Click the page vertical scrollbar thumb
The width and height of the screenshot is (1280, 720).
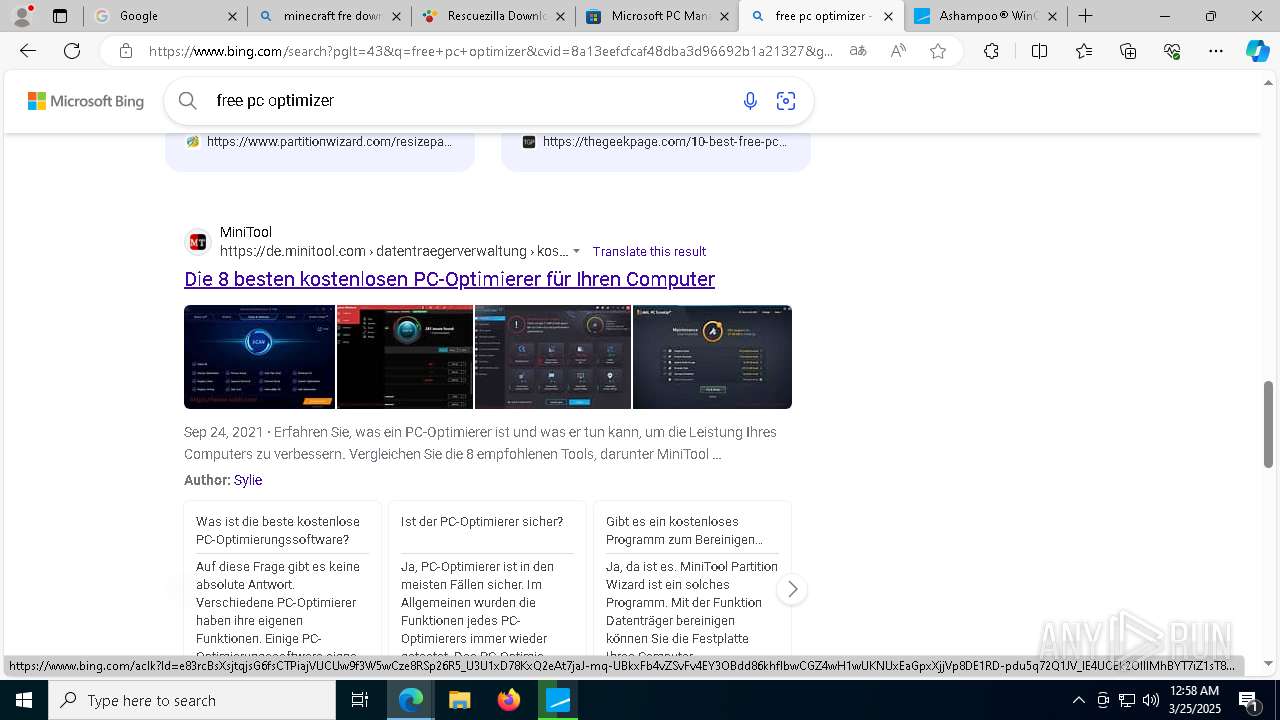tap(1269, 425)
